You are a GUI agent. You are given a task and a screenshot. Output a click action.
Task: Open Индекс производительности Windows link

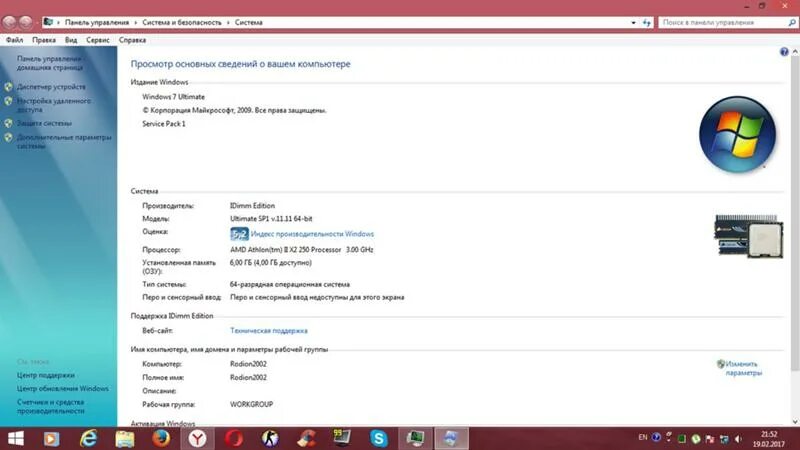312,234
